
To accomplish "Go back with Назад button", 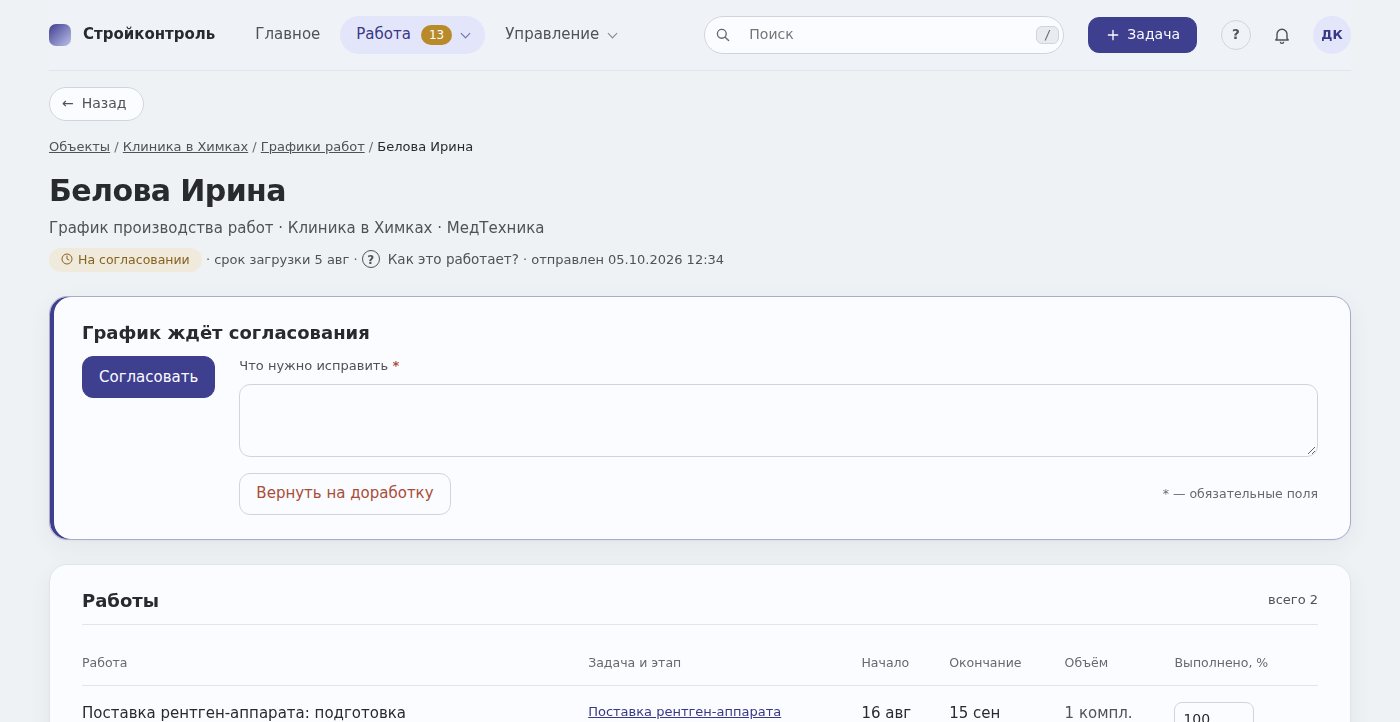I will click(96, 104).
